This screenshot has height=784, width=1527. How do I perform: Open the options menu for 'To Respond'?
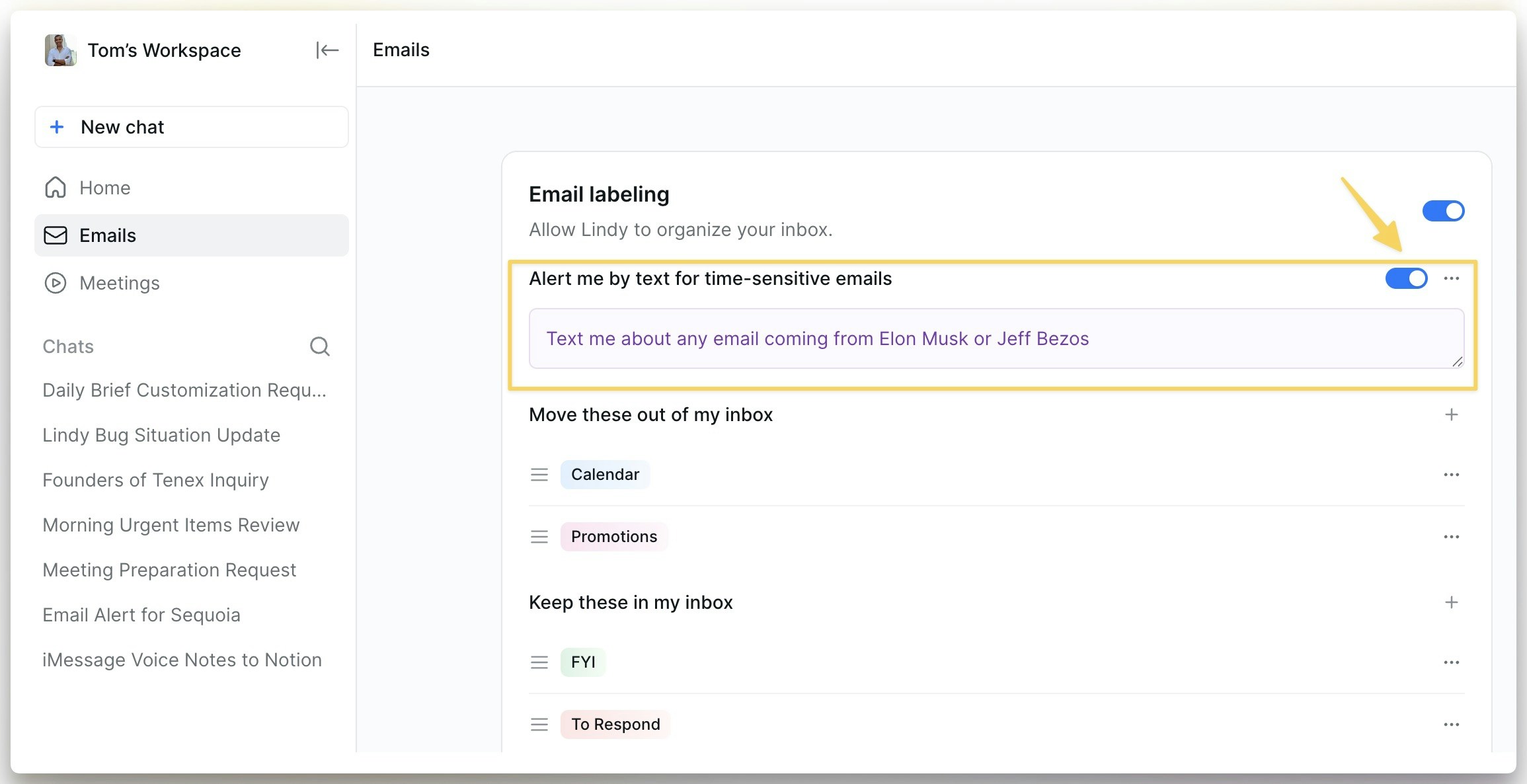(x=1452, y=724)
